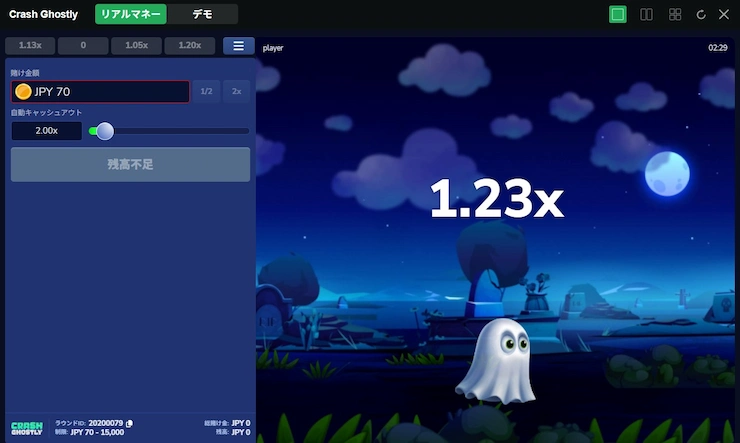The image size is (740, 443).
Task: Select the 1.05x previous result
Action: click(136, 46)
